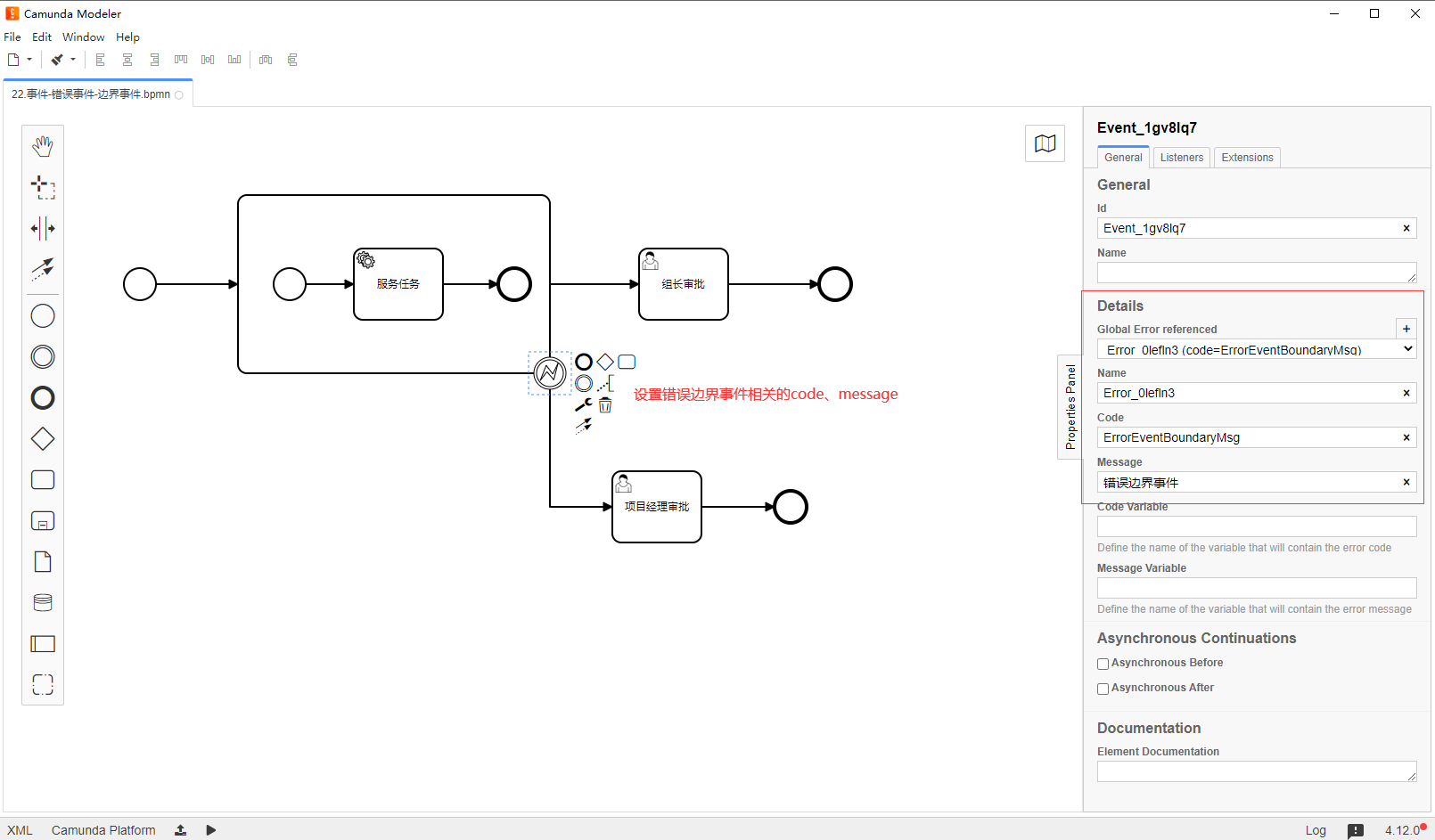
Task: Collapse the Properties Panel toggle
Action: coord(1070,407)
